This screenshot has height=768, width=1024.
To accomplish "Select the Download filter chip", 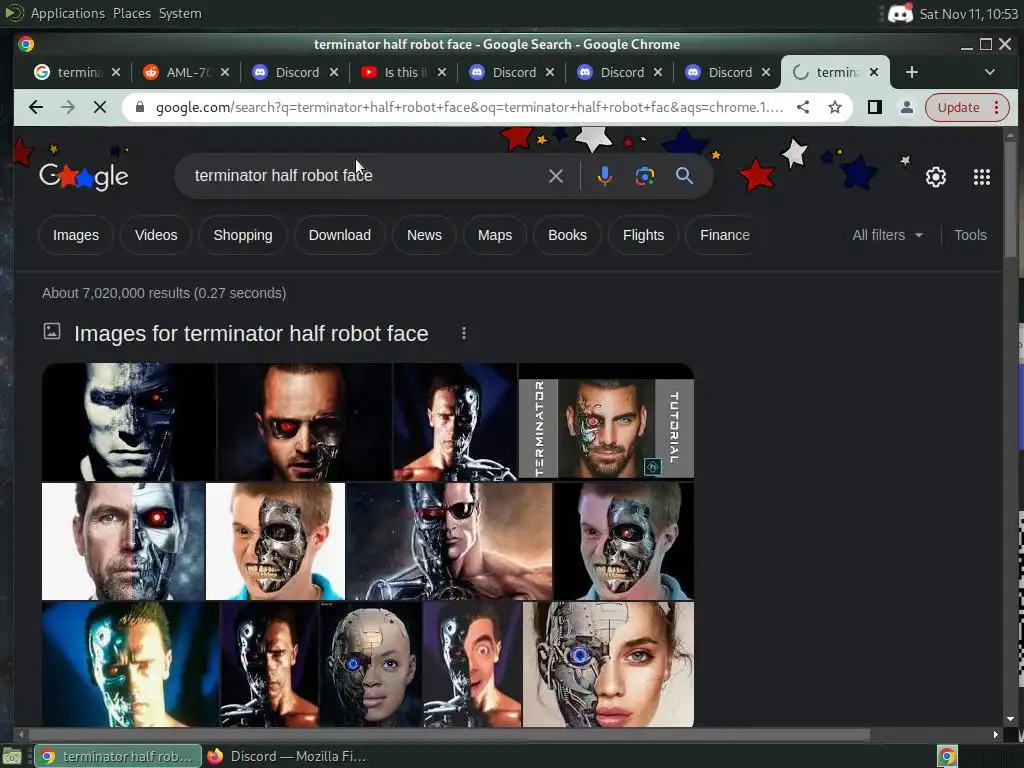I will 340,235.
